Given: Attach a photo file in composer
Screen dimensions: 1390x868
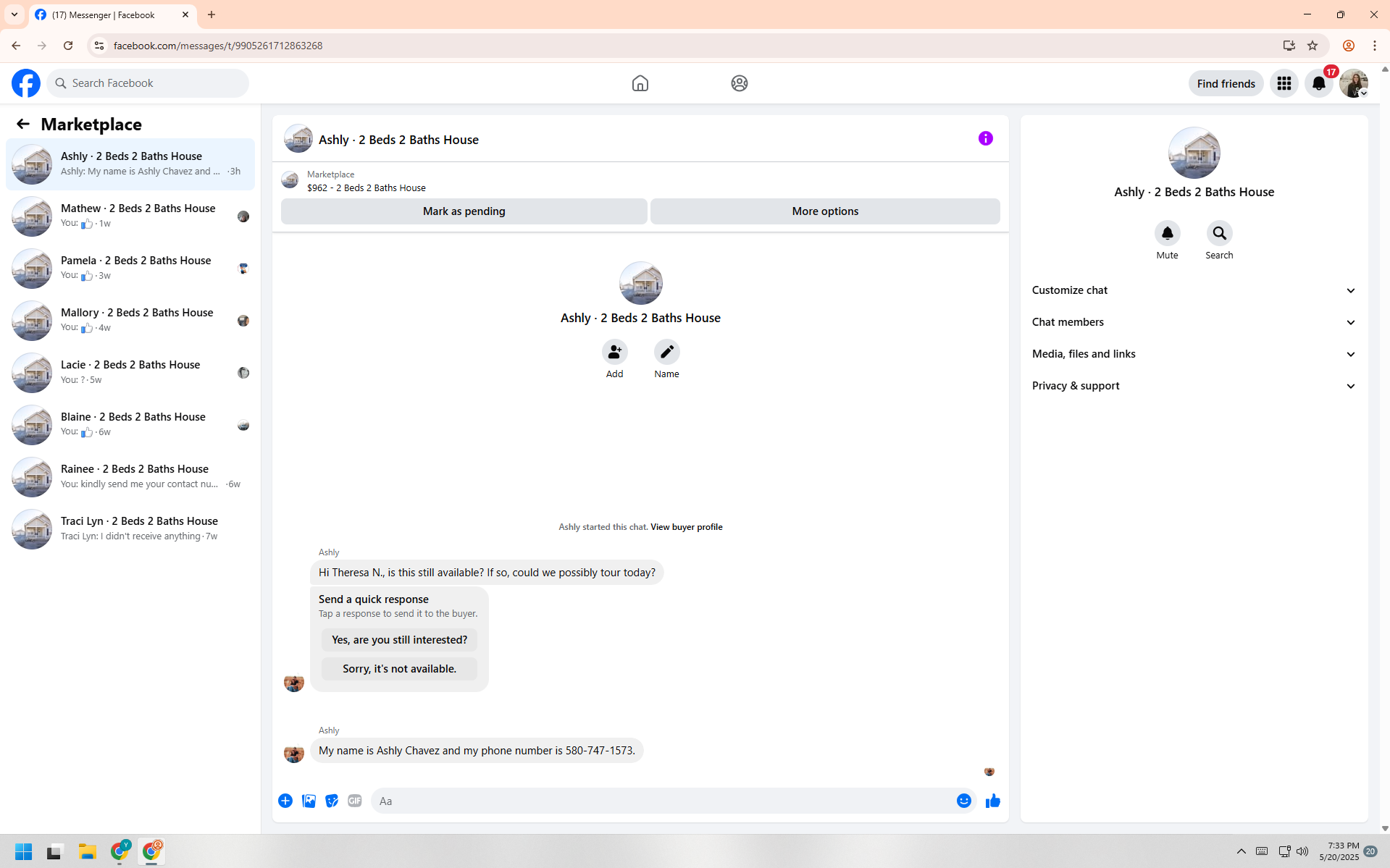Looking at the screenshot, I should pos(309,801).
